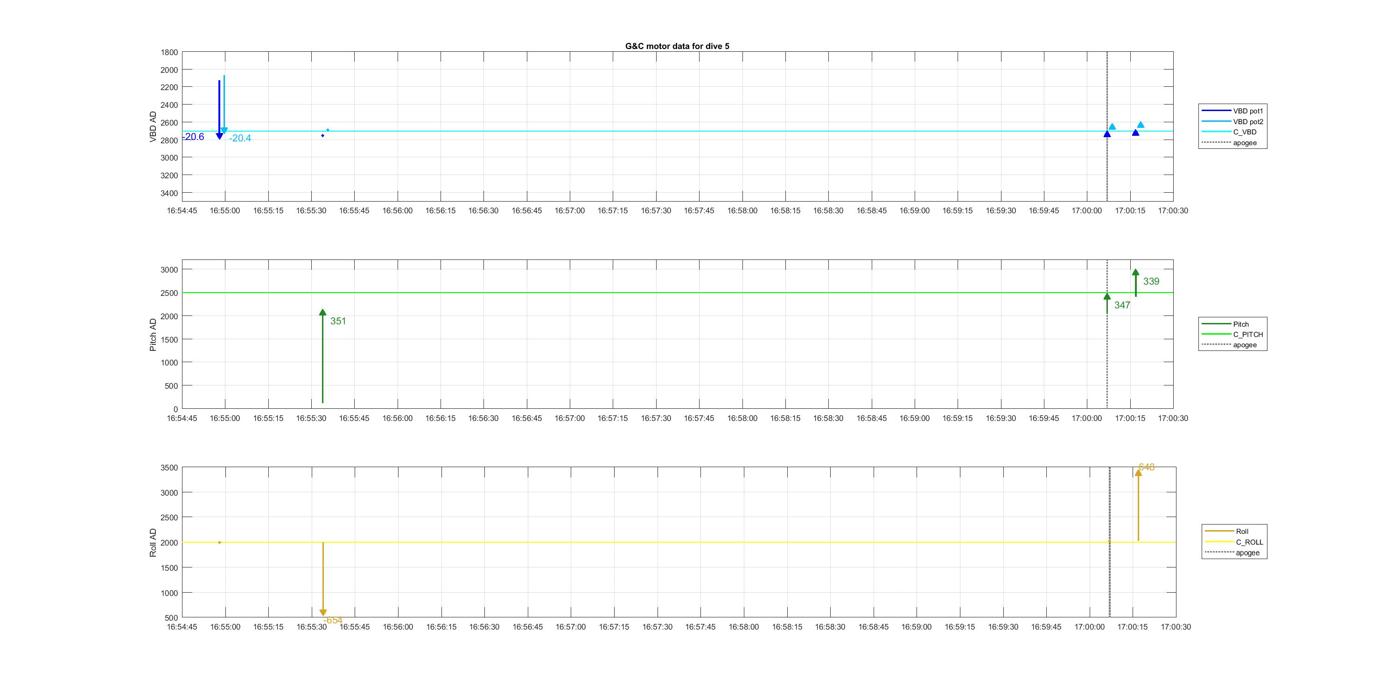
Task: Select the figure title 'G&C motor data for dive 5'
Action: [x=677, y=46]
